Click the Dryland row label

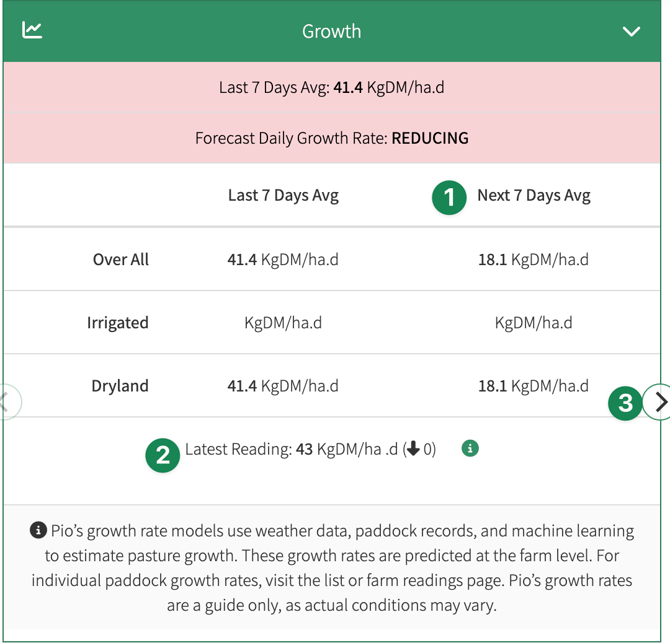click(x=120, y=385)
